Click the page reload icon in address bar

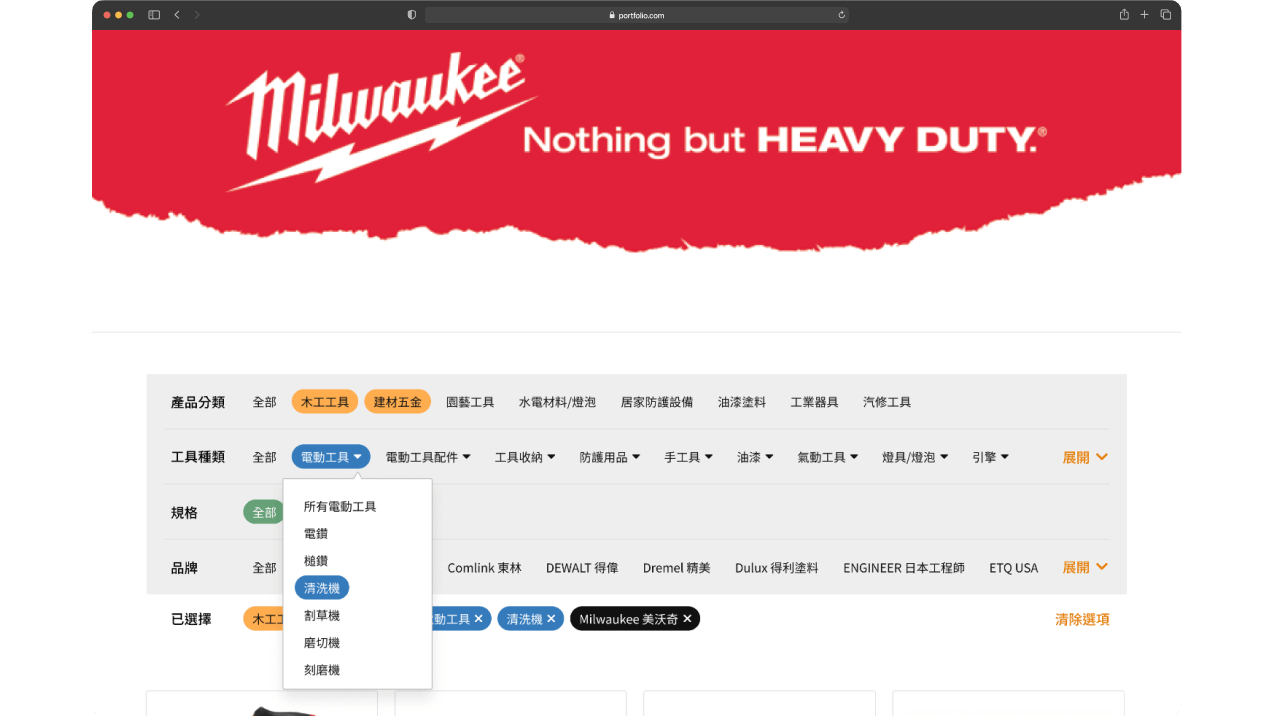coord(841,15)
